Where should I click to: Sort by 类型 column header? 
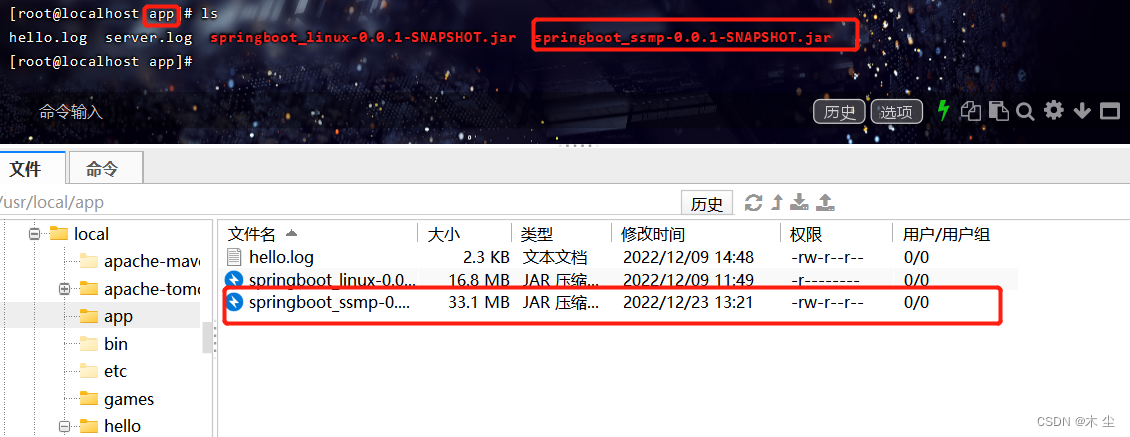pos(537,234)
